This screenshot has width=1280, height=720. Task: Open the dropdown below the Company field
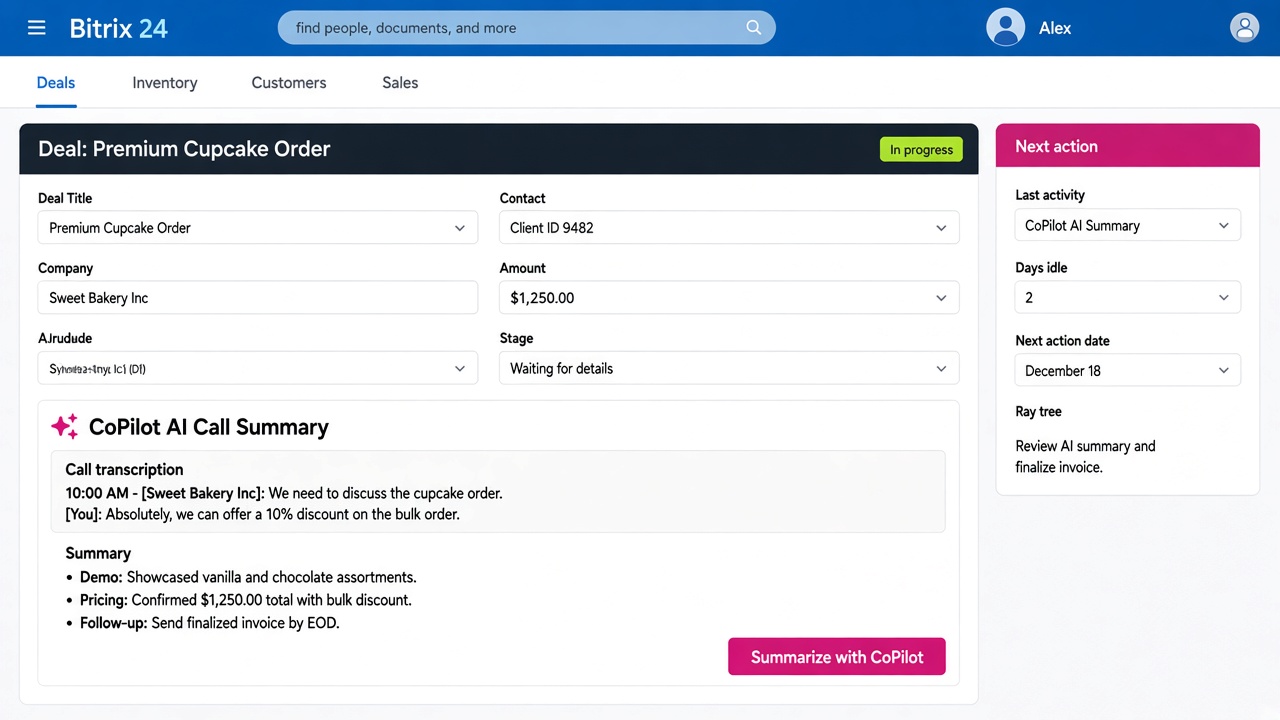click(x=258, y=369)
